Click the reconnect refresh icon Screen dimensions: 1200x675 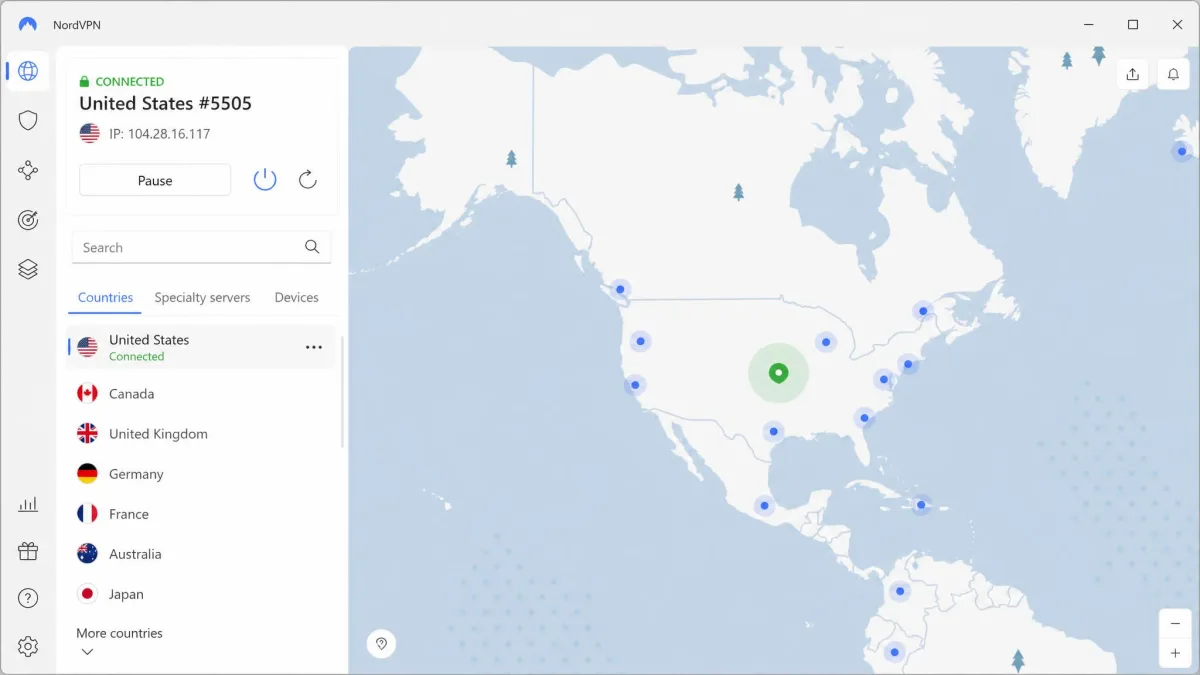pyautogui.click(x=308, y=180)
